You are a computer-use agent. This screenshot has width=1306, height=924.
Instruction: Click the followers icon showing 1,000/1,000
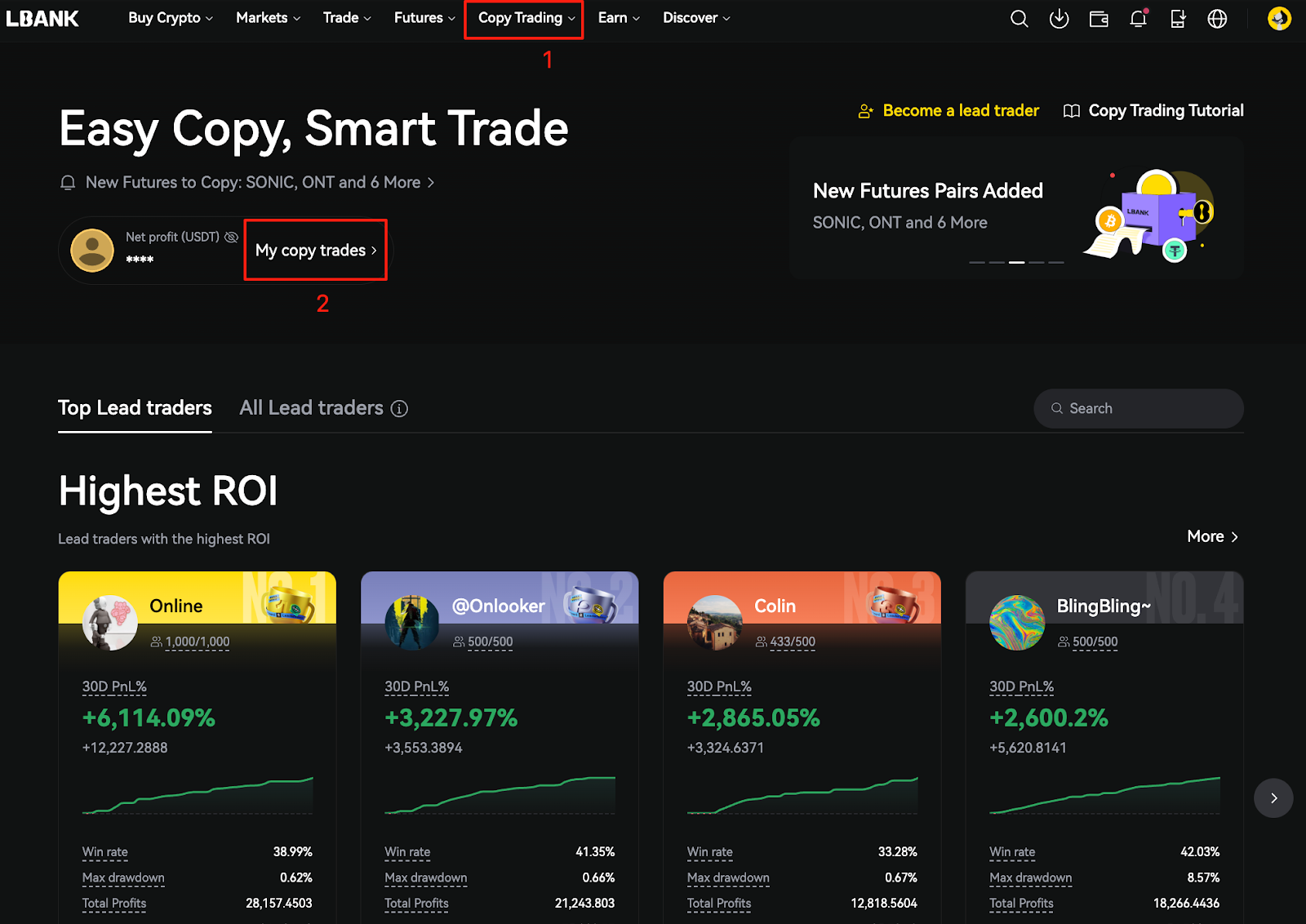click(x=156, y=642)
